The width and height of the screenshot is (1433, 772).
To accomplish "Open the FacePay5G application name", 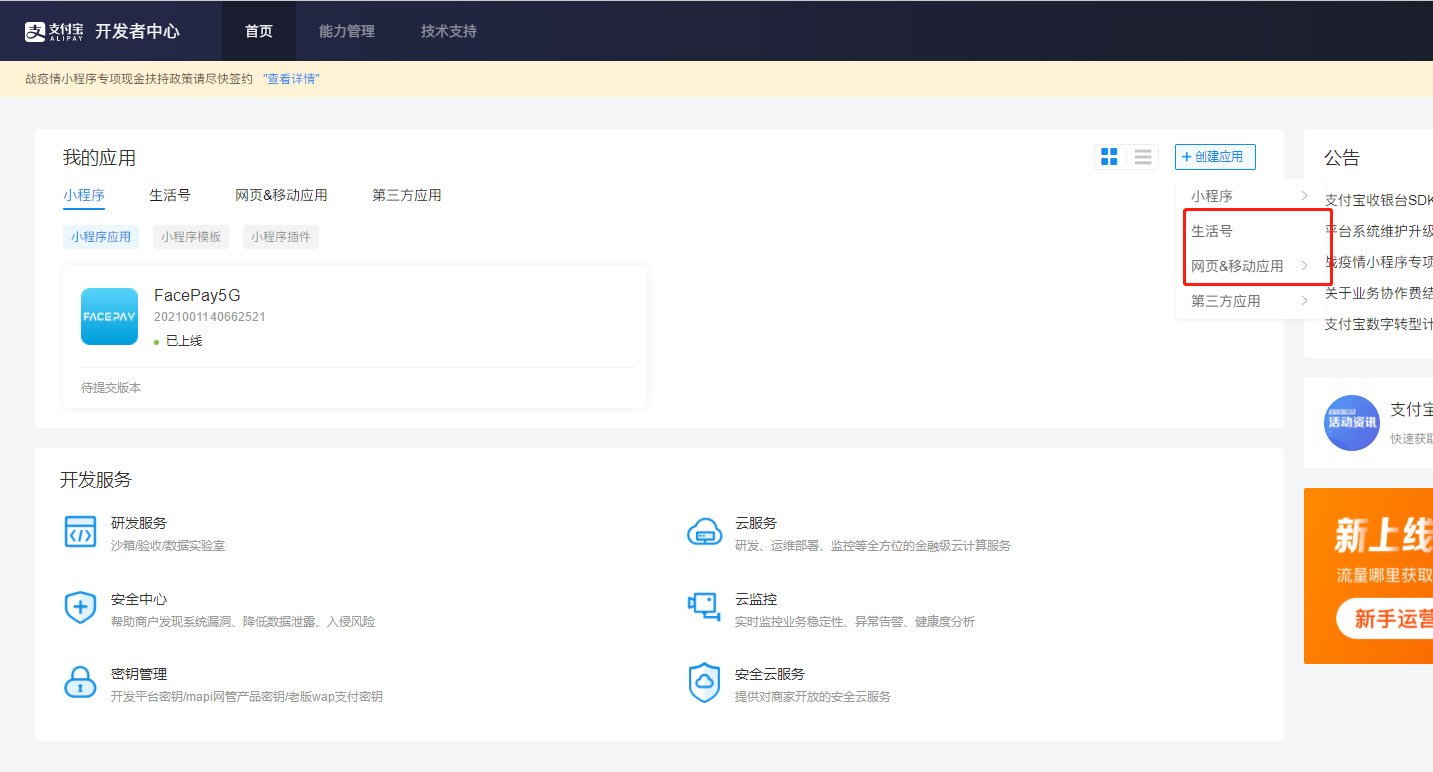I will 197,296.
